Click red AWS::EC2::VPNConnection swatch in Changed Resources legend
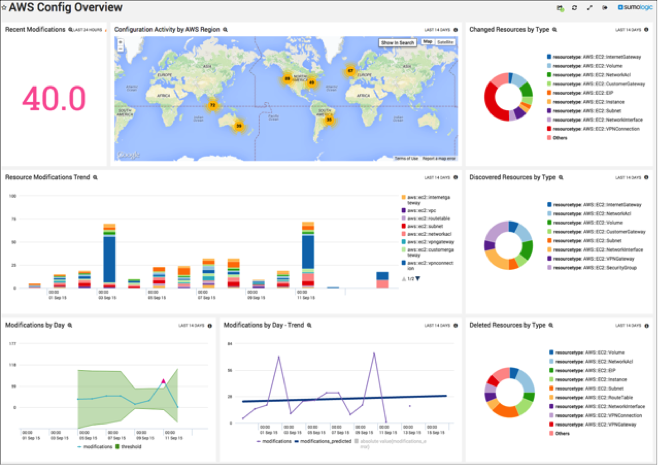The height and width of the screenshot is (465, 658). click(x=549, y=129)
